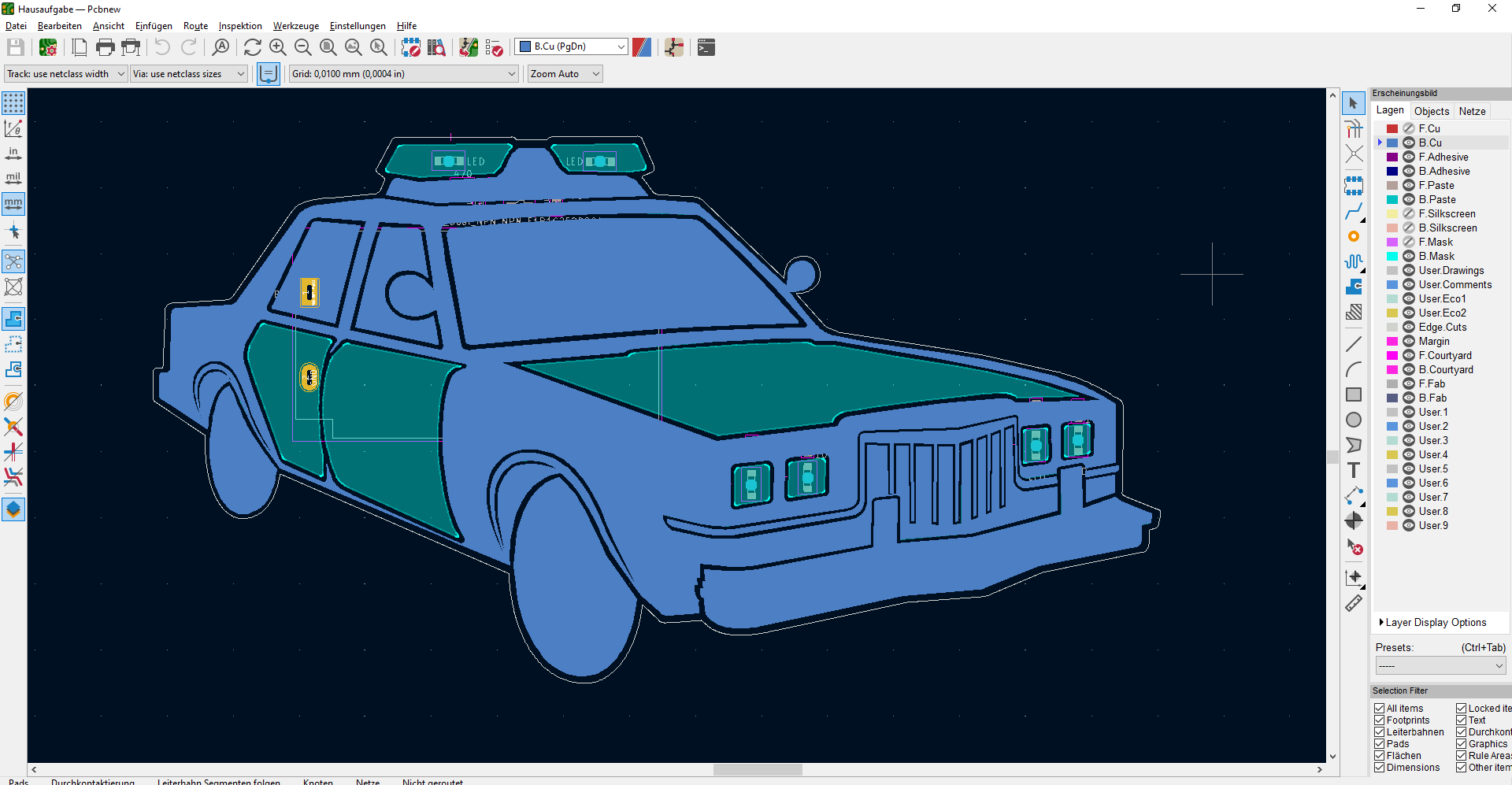
Task: Select the Add text tool
Action: [1353, 471]
